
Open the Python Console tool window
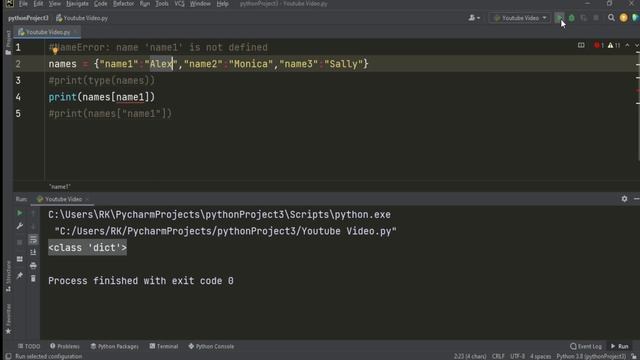point(211,346)
